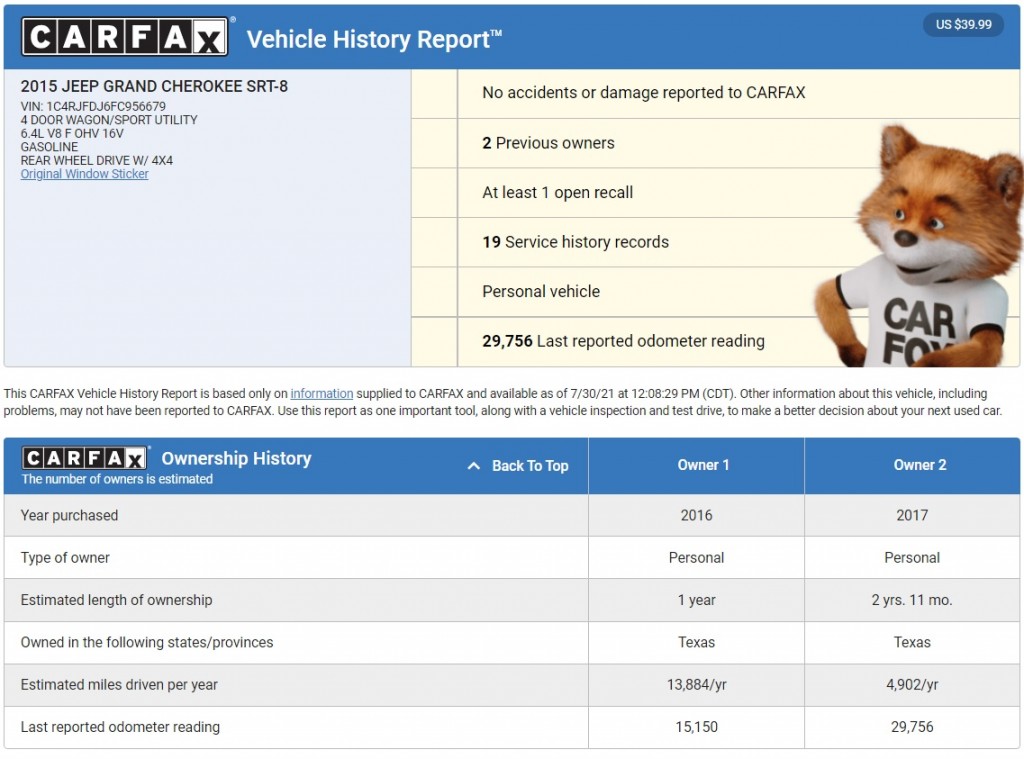This screenshot has height=759, width=1024.
Task: Click the US $39.99 price badge
Action: coord(963,24)
